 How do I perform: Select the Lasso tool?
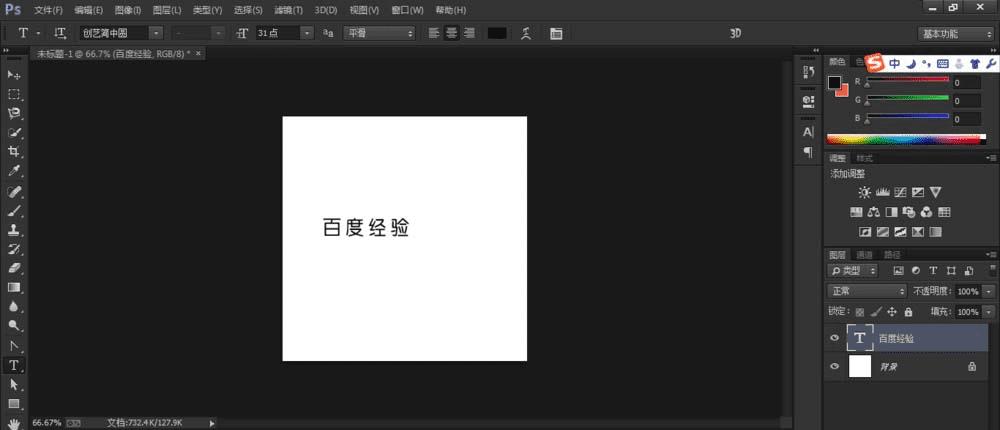14,114
